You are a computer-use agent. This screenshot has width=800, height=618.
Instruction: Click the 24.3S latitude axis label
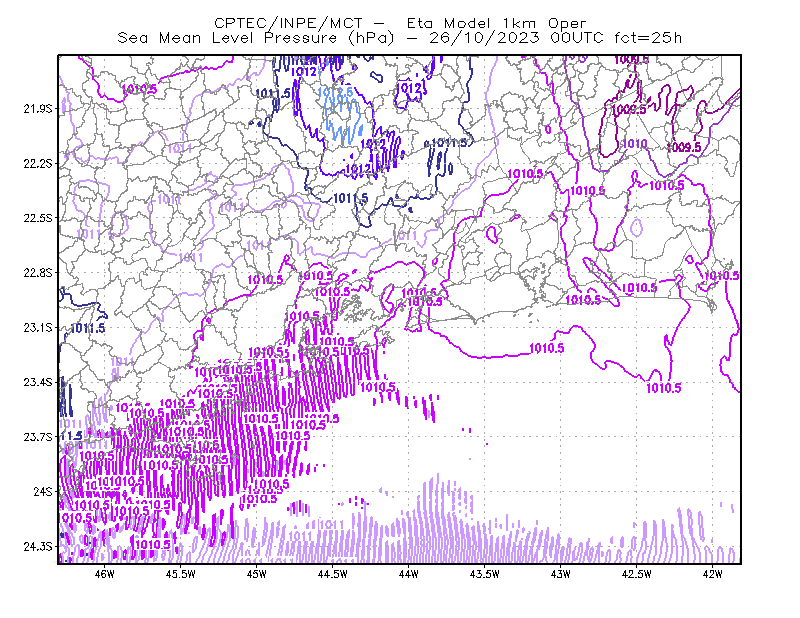coord(38,547)
